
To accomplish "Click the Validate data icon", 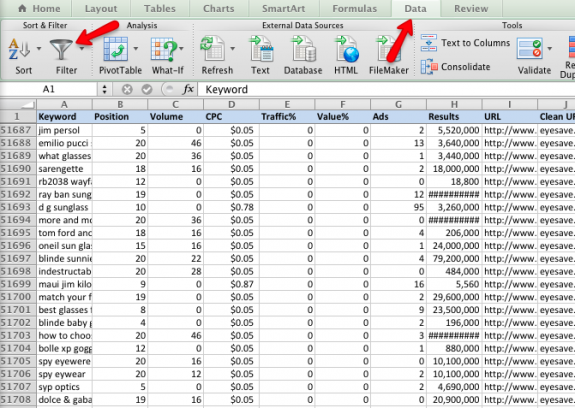I will [x=529, y=48].
